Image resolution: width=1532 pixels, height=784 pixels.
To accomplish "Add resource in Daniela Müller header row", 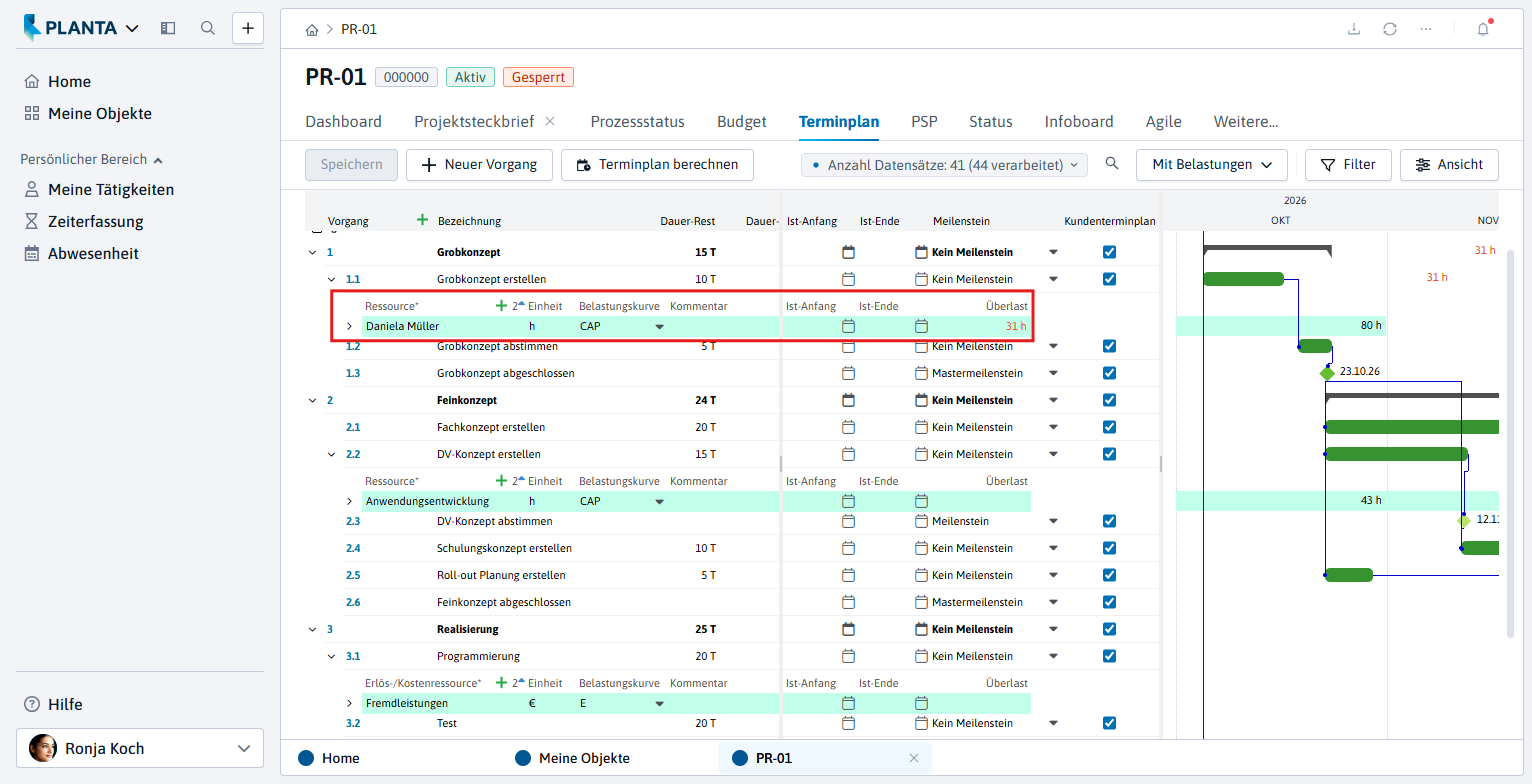I will (x=502, y=306).
